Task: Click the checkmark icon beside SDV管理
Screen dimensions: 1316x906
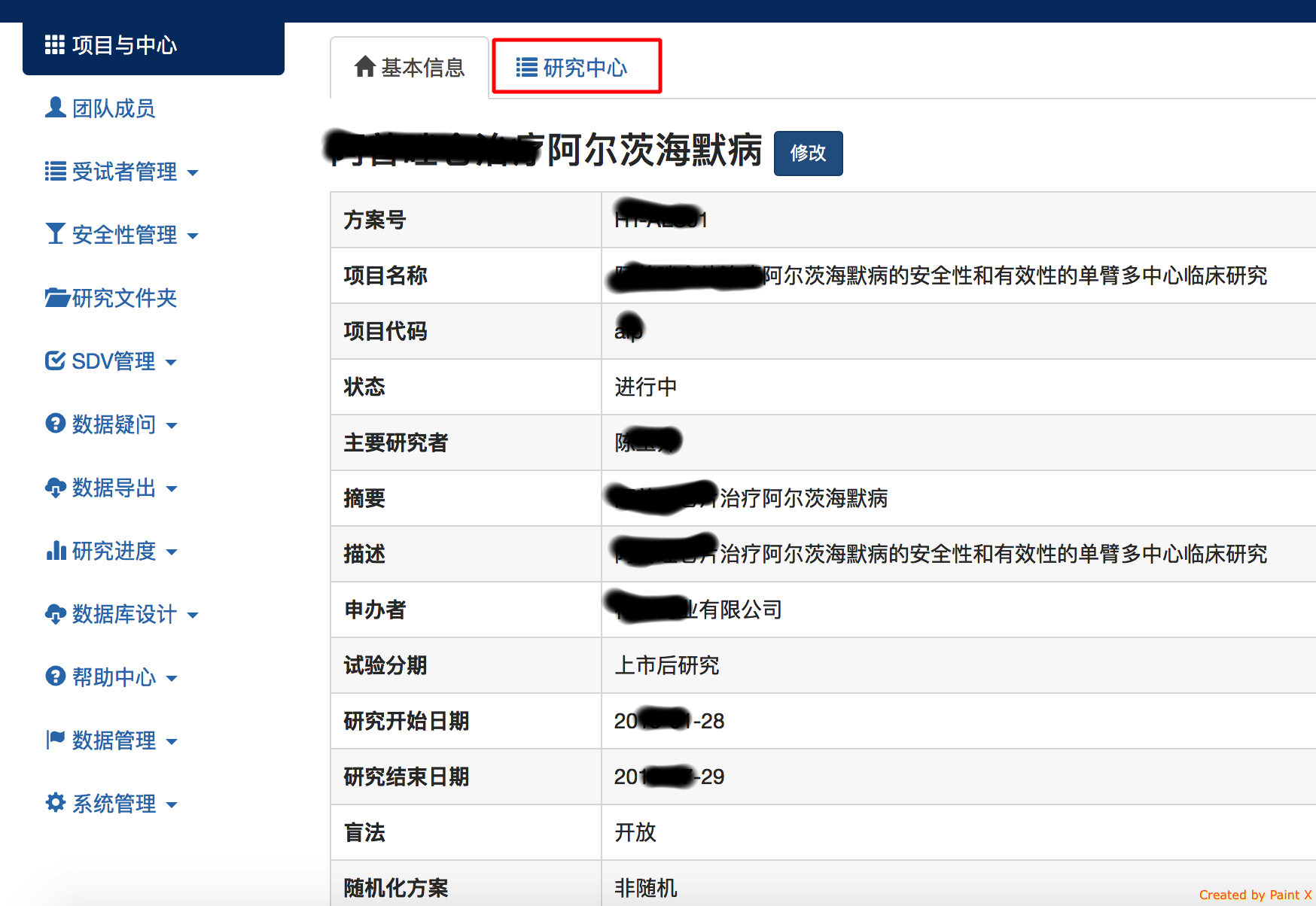Action: (55, 361)
